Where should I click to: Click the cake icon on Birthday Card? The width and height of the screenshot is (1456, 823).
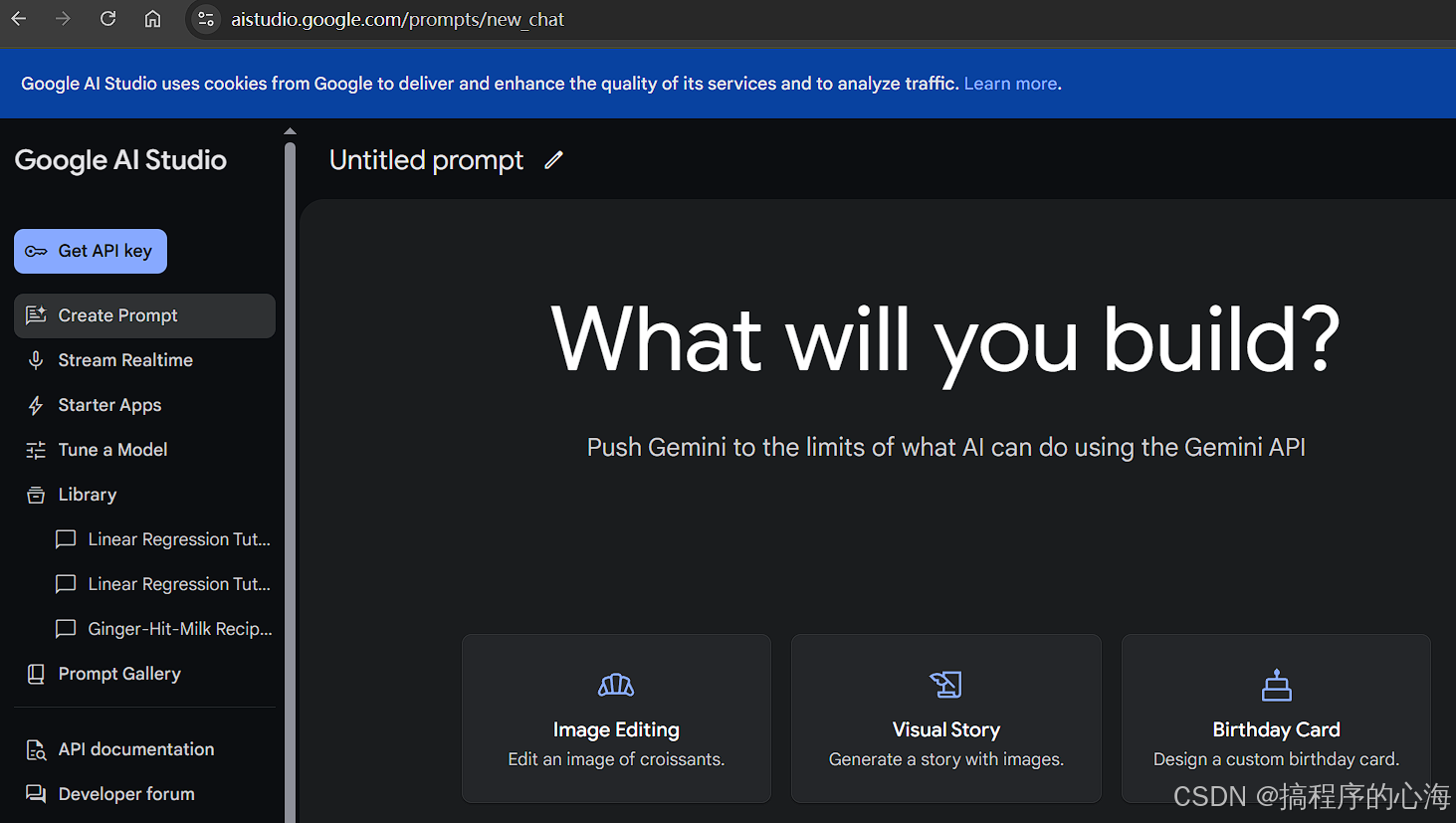[x=1277, y=685]
